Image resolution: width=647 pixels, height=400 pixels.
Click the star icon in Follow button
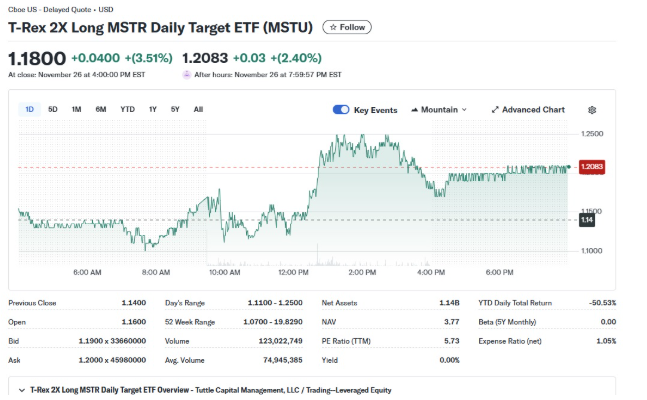click(x=332, y=27)
